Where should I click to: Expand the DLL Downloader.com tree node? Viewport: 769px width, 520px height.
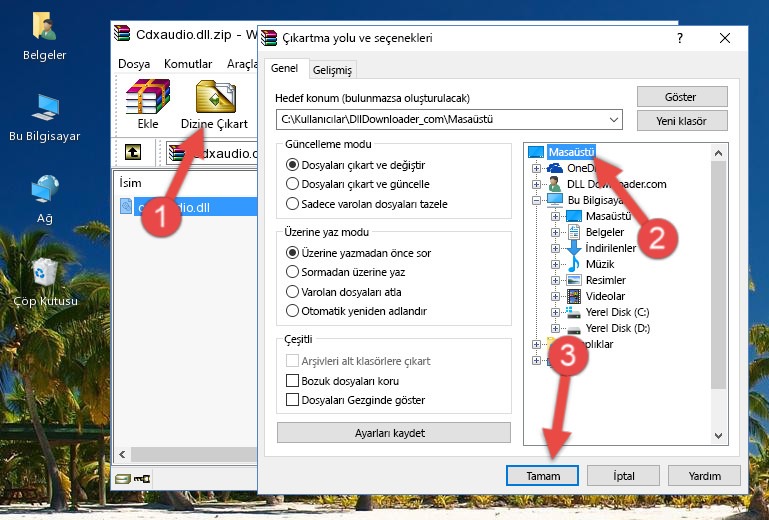(536, 184)
